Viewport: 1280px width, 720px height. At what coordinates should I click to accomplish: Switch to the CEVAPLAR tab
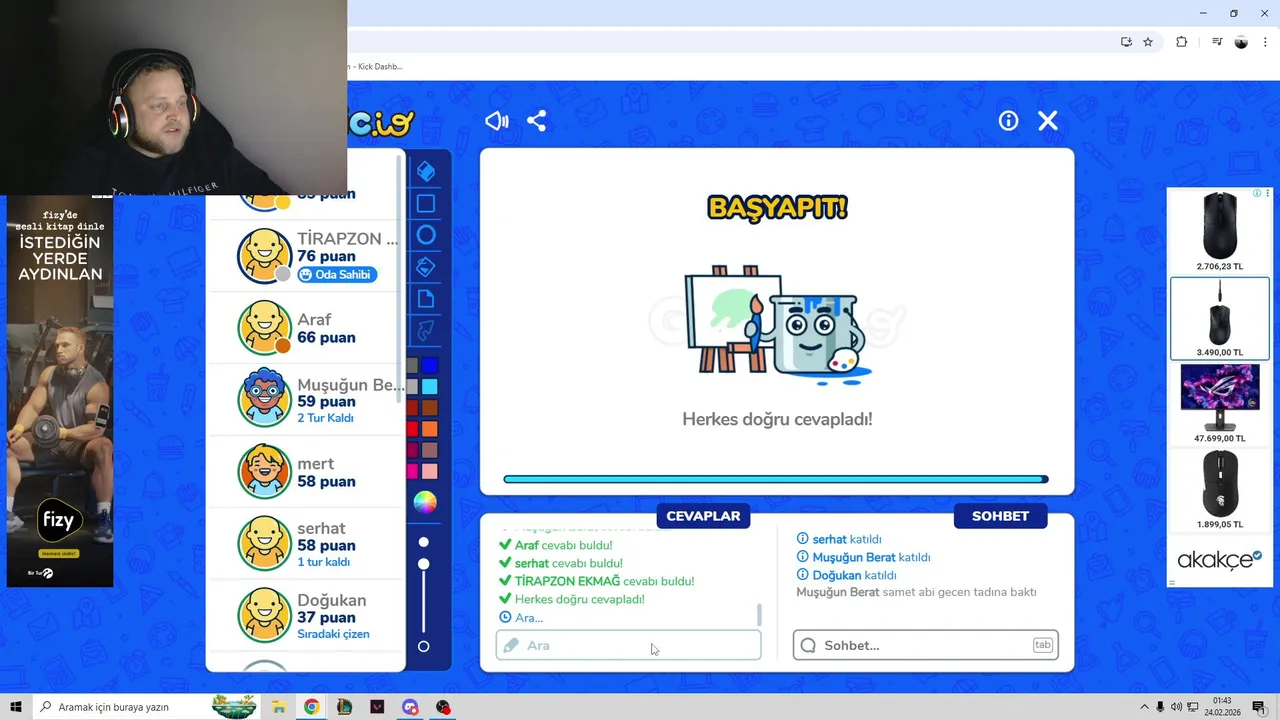point(703,516)
